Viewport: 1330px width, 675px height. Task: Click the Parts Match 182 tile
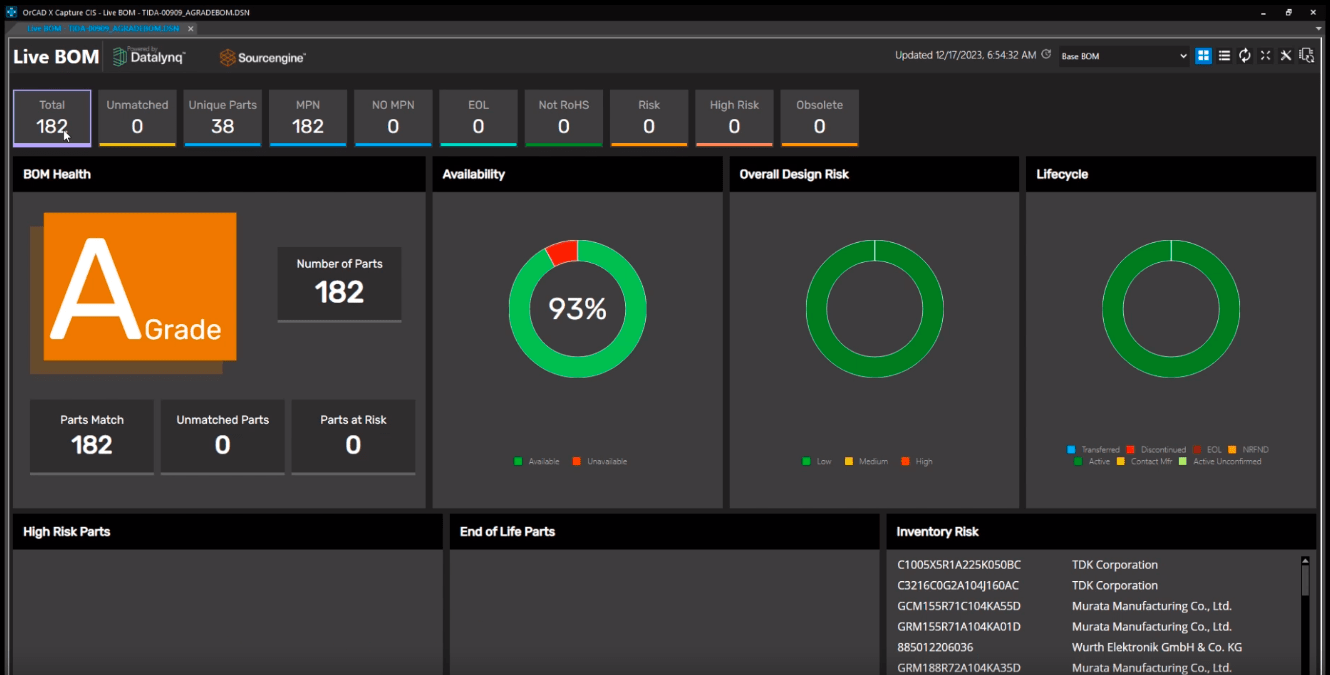tap(92, 436)
